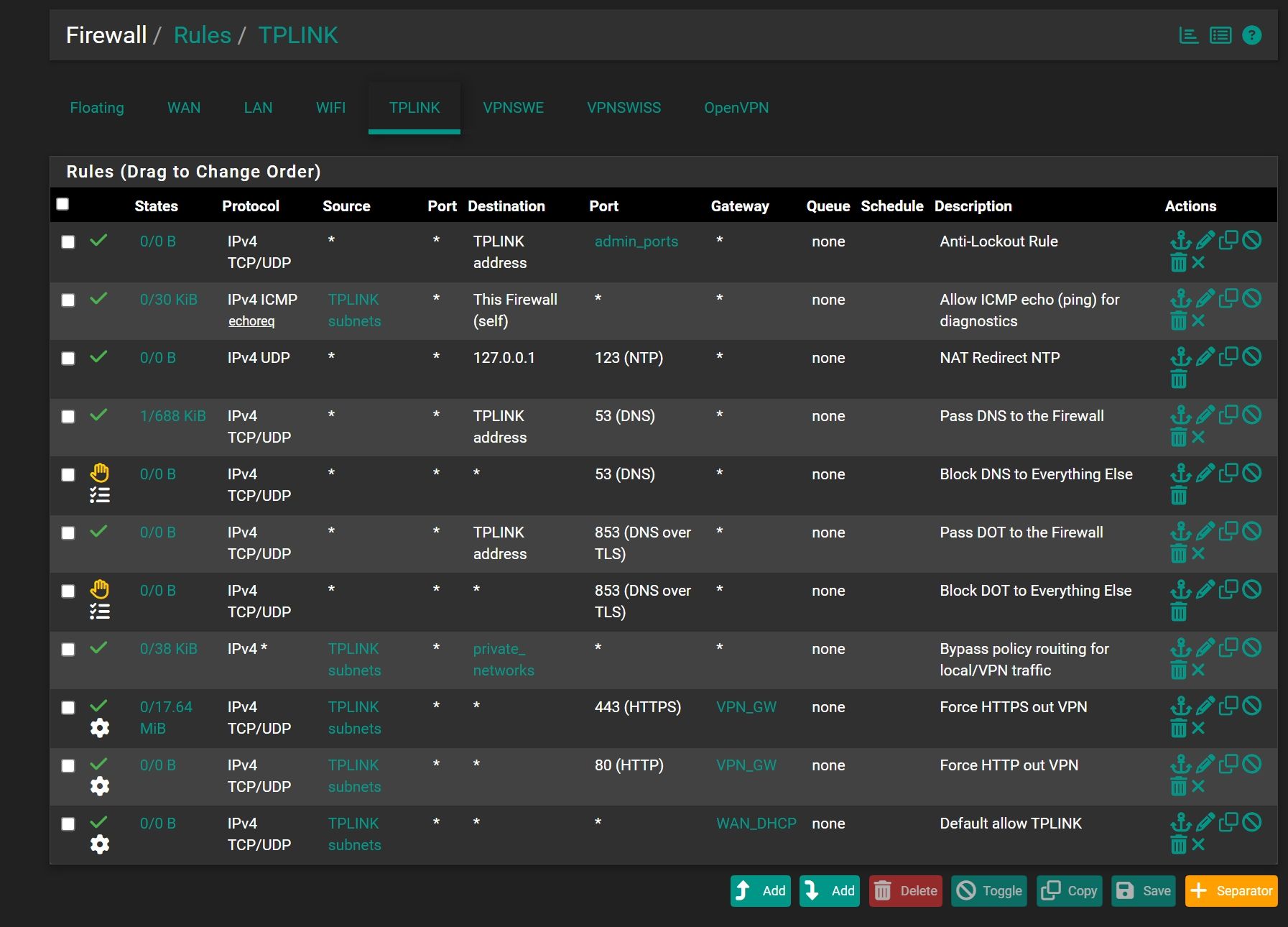Toggle select-all rules checkbox in header

click(x=62, y=204)
